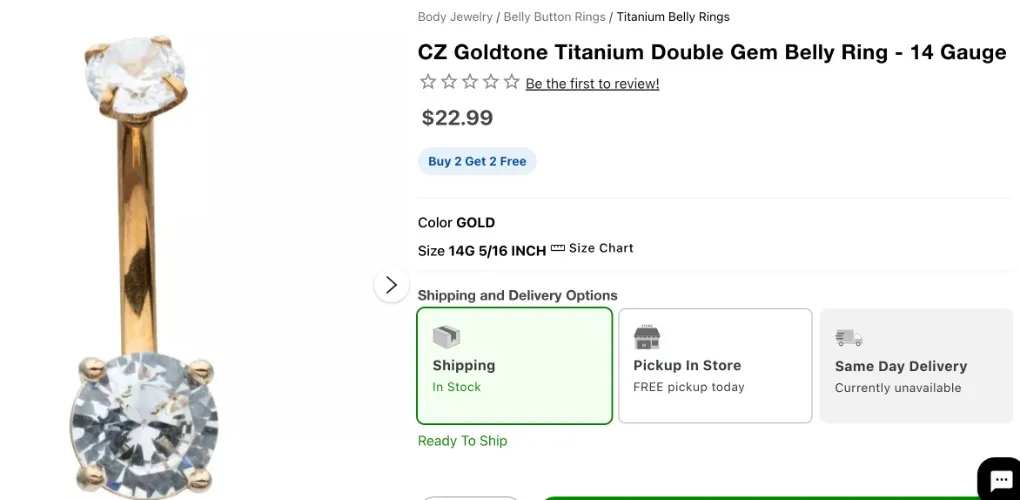Click the Shipping box icon

tap(446, 337)
